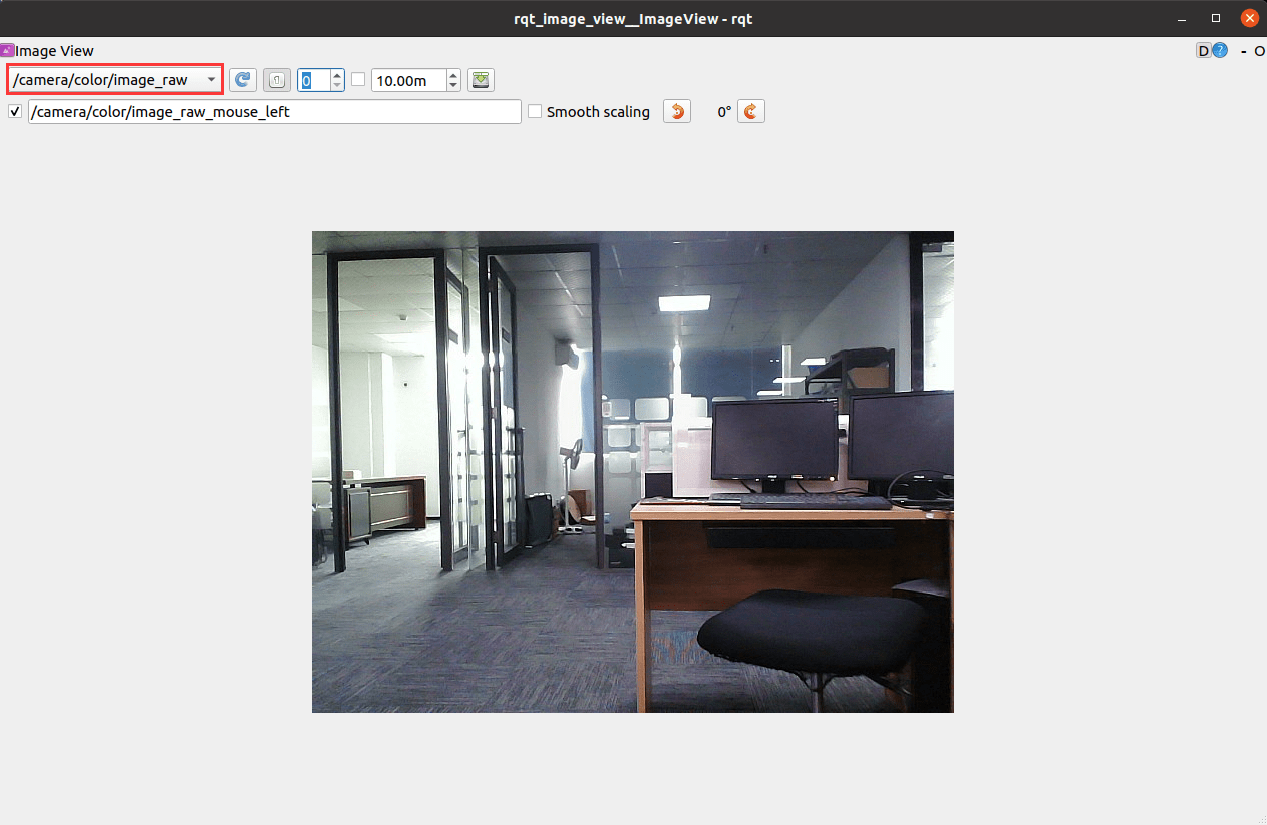Close the rqt window

point(1249,18)
